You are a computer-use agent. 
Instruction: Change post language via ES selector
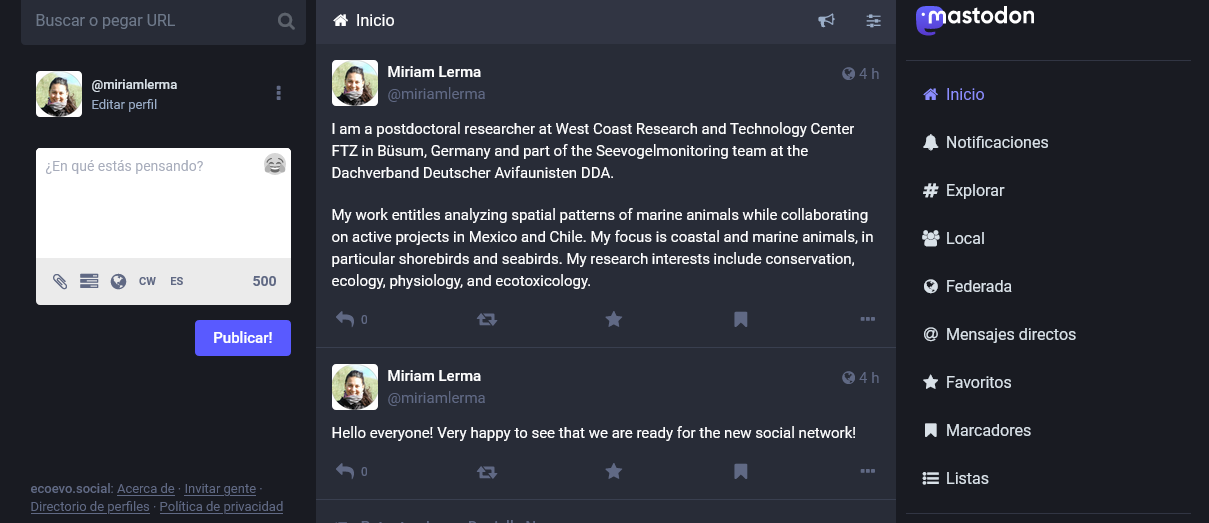tap(176, 281)
